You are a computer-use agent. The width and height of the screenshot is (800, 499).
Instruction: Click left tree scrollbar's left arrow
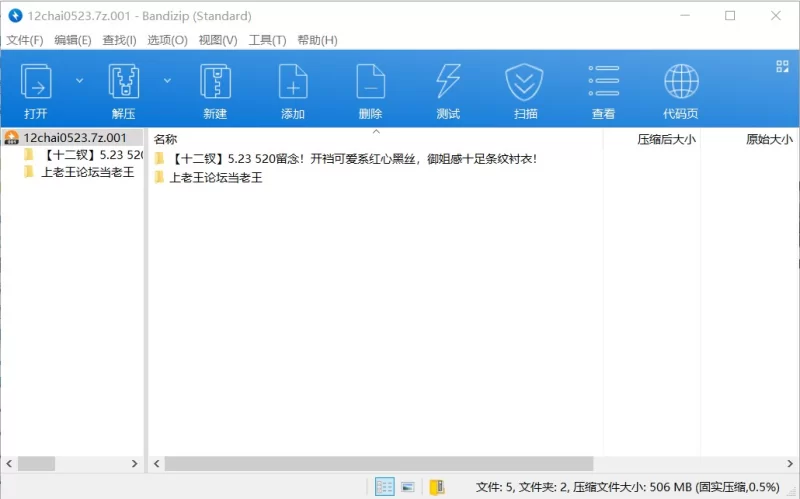click(x=9, y=464)
